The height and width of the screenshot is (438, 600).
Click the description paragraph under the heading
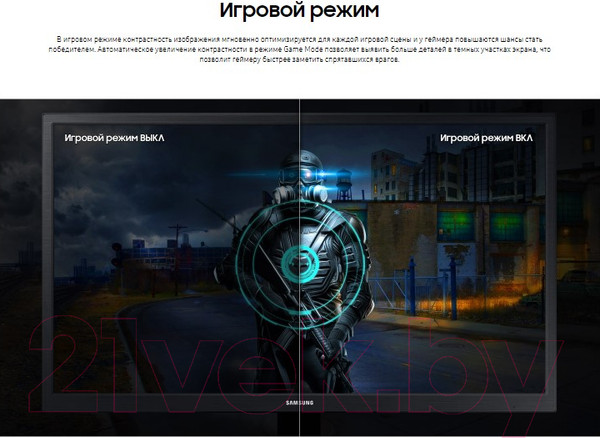(299, 50)
